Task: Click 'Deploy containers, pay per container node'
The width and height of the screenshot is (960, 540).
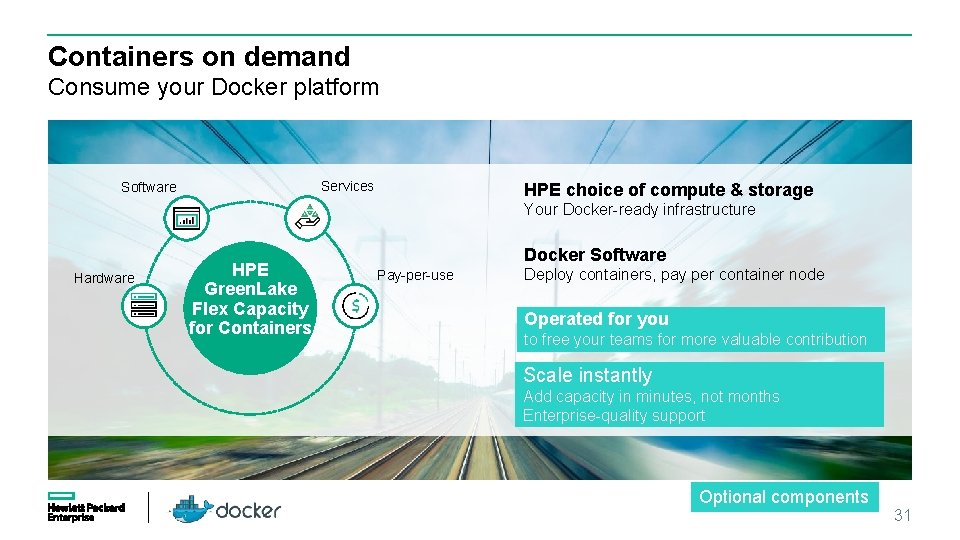Action: [674, 274]
